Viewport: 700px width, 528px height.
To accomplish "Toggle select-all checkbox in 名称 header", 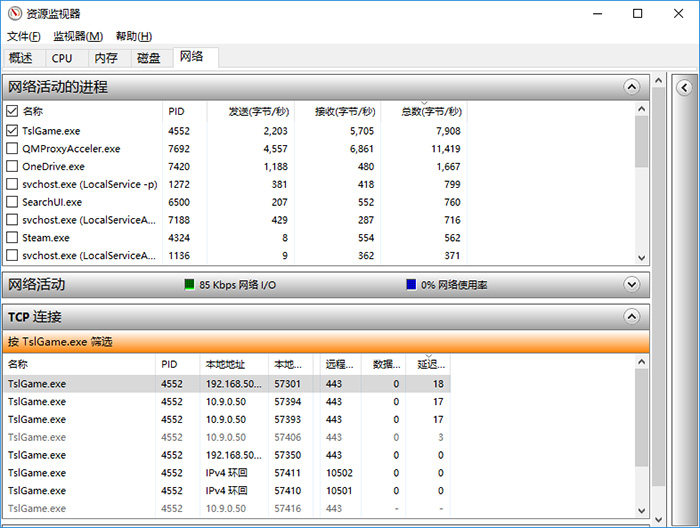I will click(x=12, y=111).
